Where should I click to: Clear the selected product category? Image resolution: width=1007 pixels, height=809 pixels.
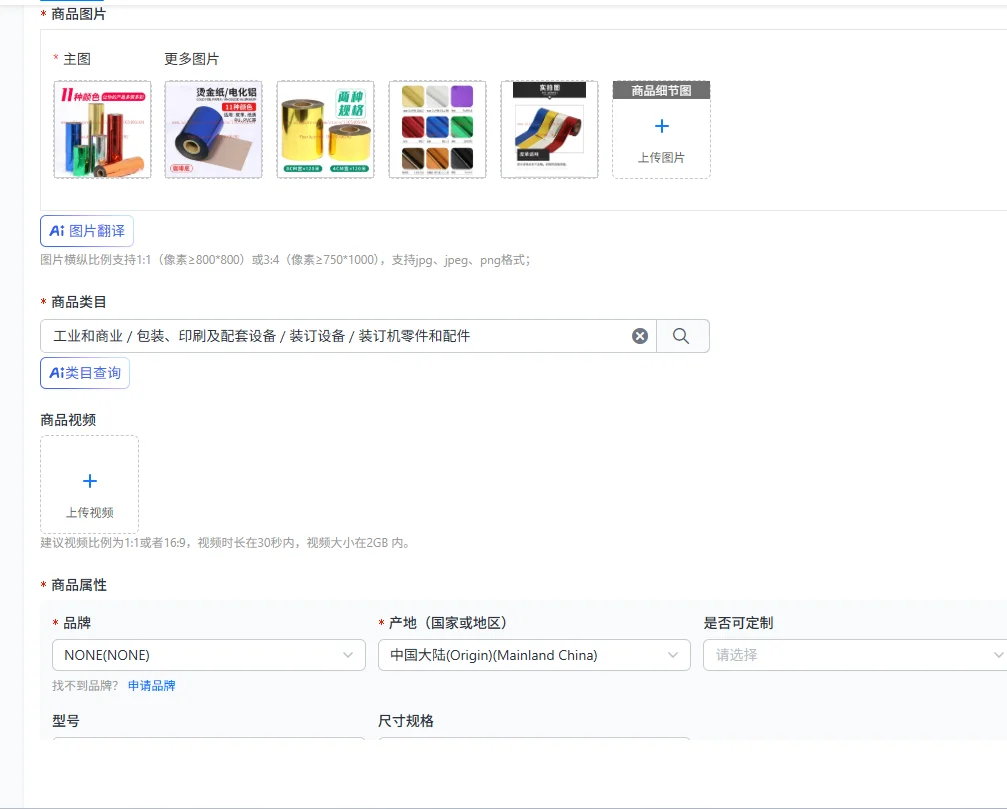click(640, 336)
